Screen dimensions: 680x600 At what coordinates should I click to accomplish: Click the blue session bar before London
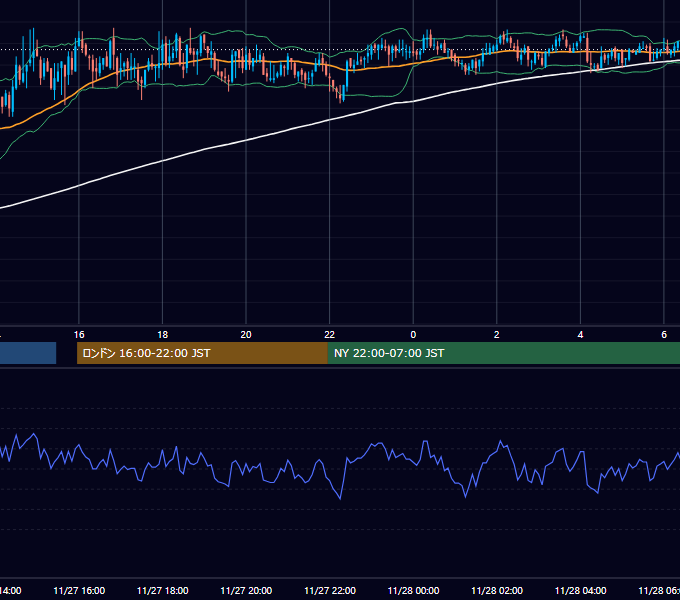pyautogui.click(x=28, y=353)
